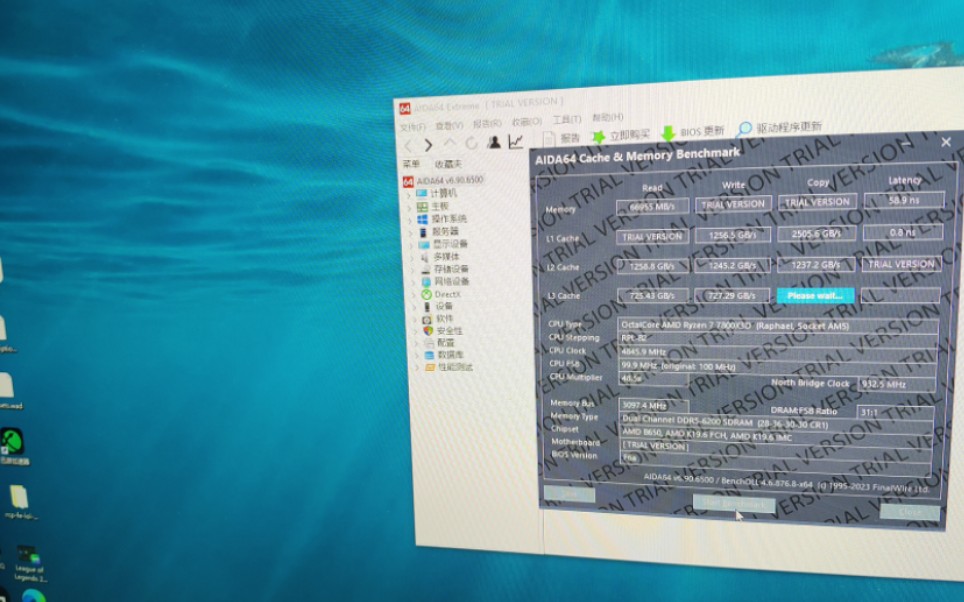Viewport: 964px width, 602px height.
Task: Select the 配置 configuration tree node
Action: [439, 343]
